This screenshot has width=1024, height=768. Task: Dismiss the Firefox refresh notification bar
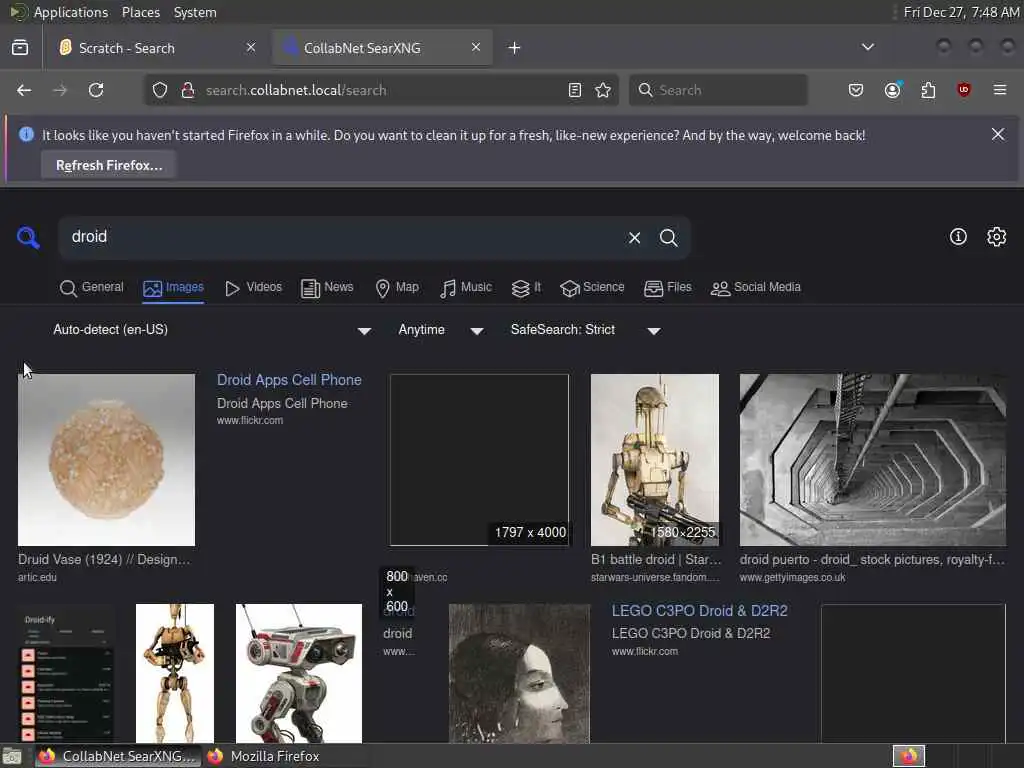[x=998, y=134]
